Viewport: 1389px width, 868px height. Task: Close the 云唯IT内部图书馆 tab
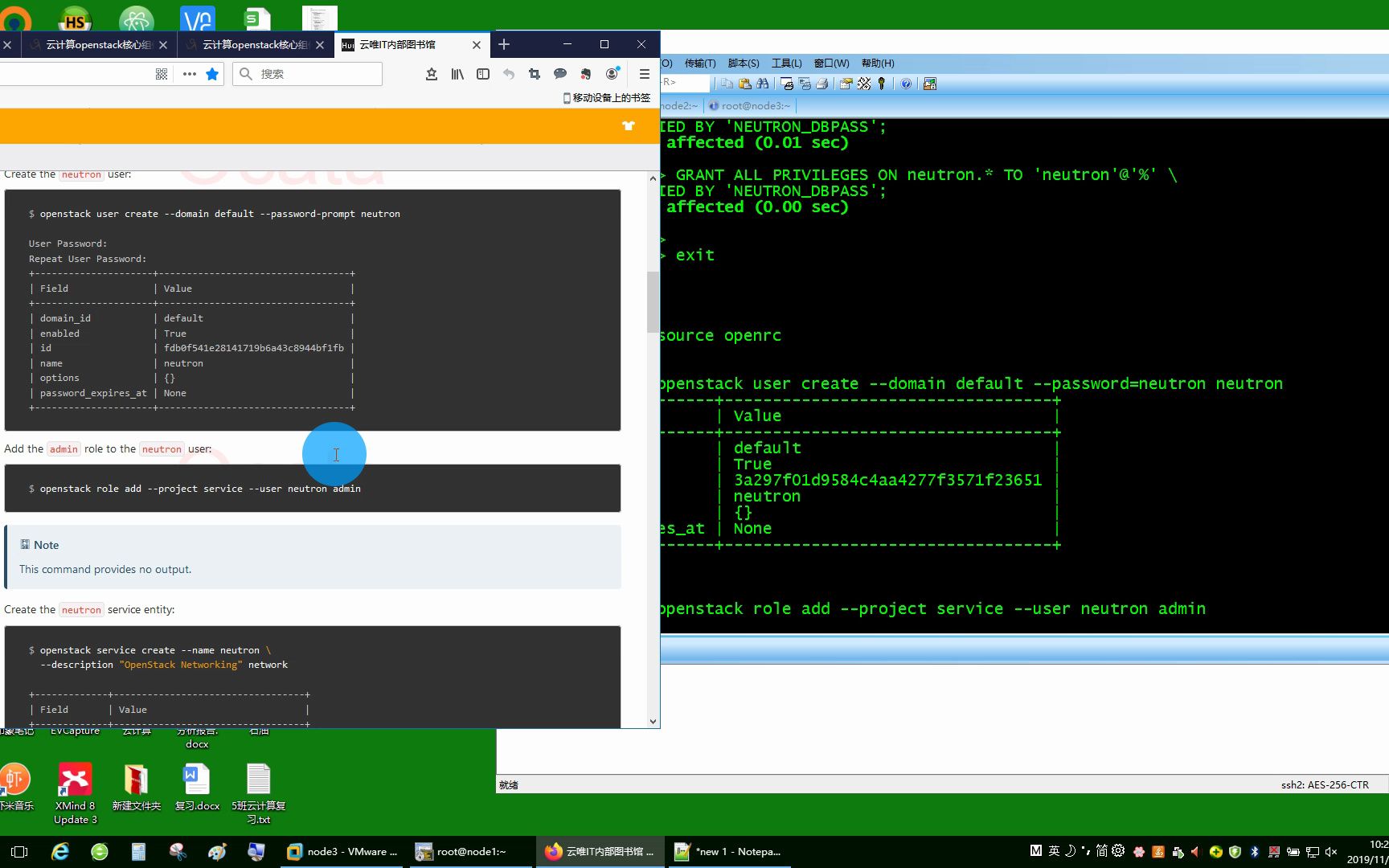tap(477, 45)
